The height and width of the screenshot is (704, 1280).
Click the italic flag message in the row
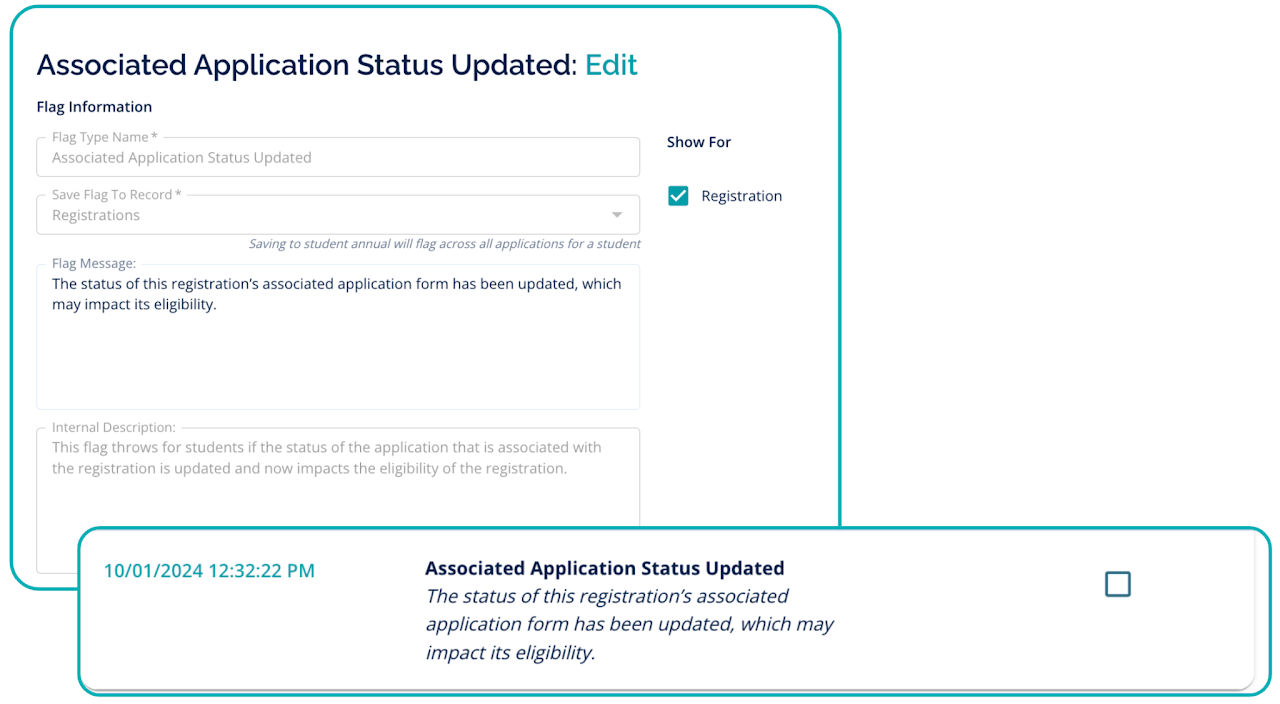629,624
